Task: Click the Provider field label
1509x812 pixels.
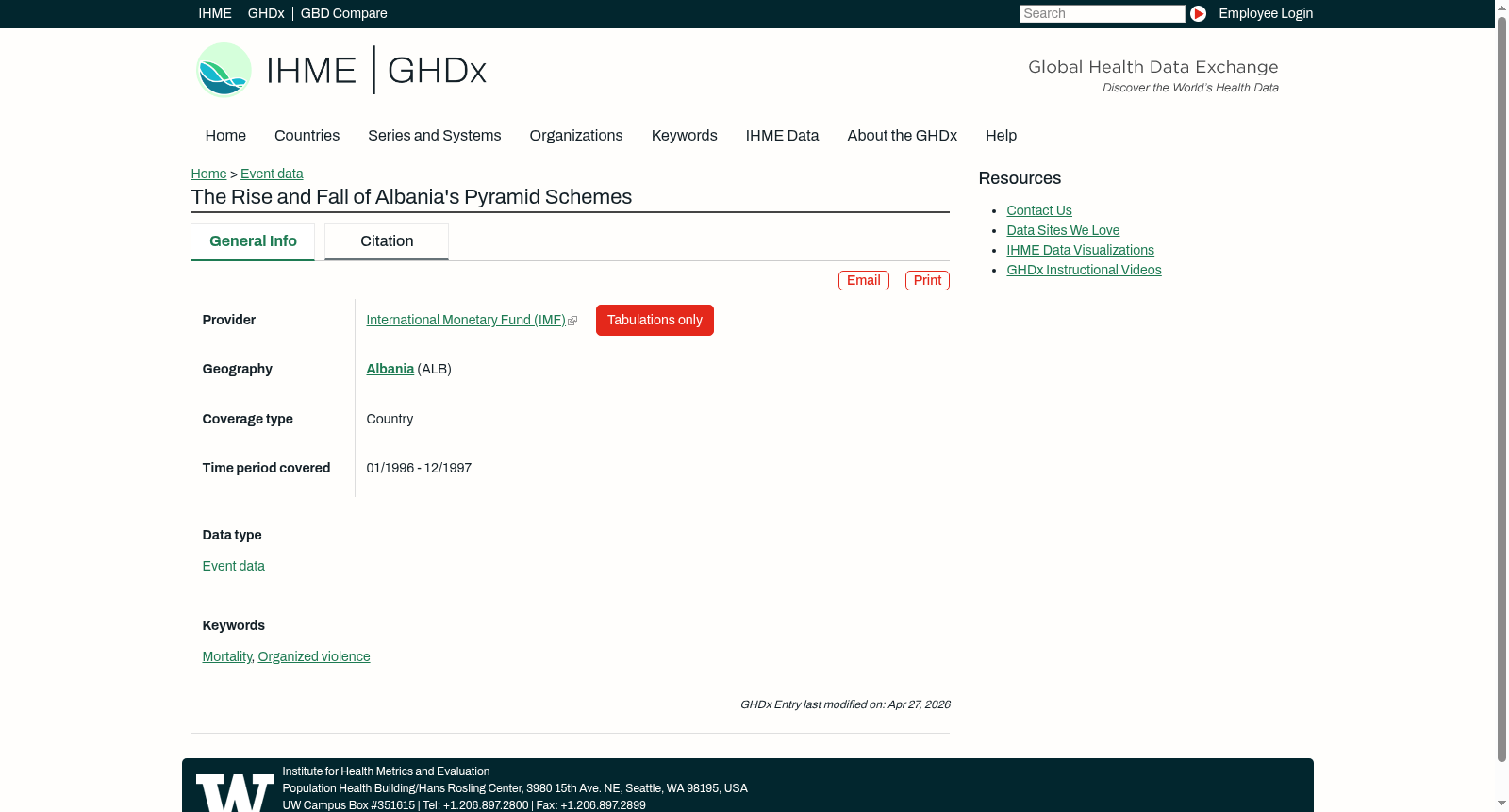Action: (229, 320)
